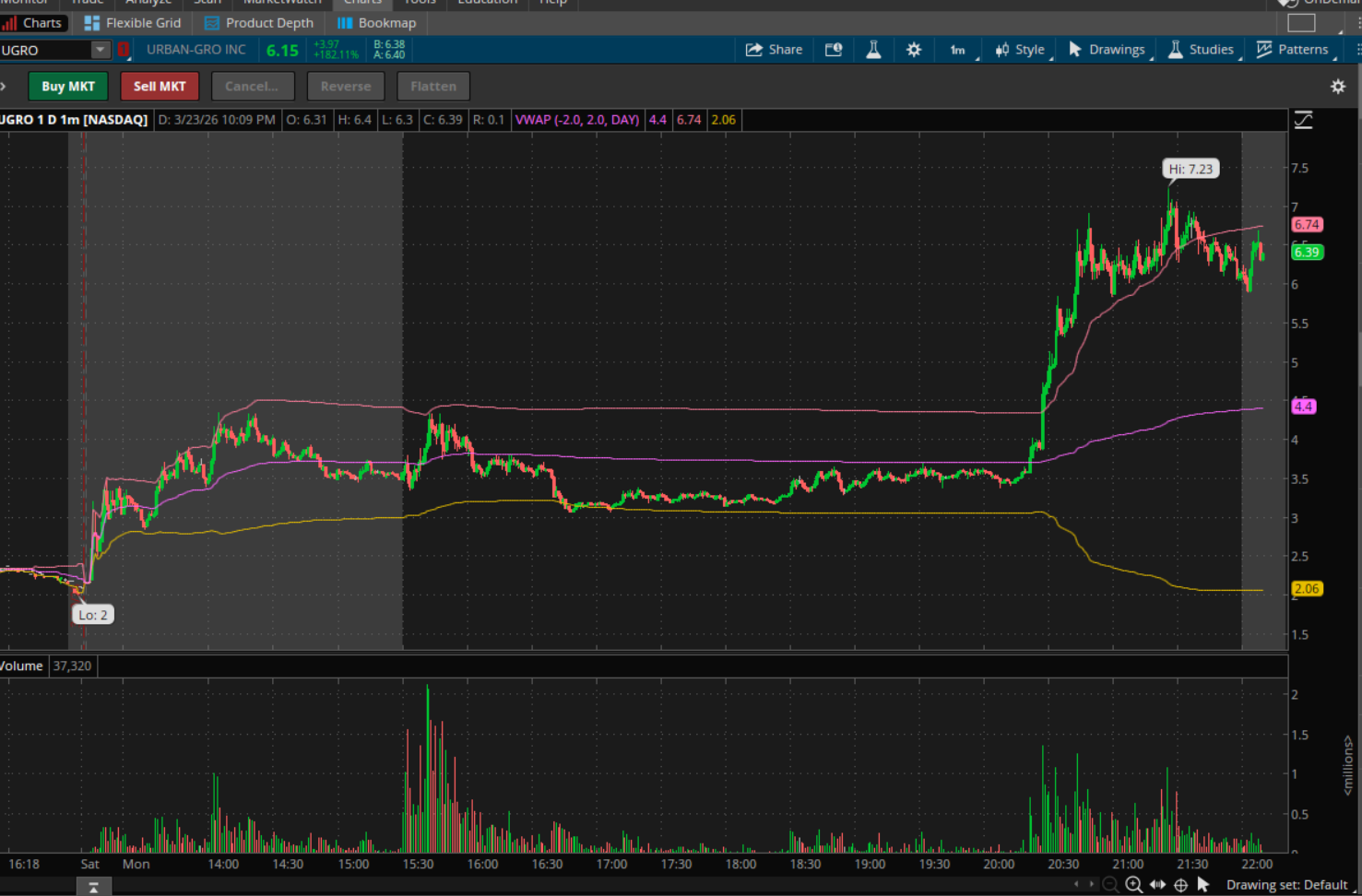Click the horizontal pan arrows icon
Image resolution: width=1362 pixels, height=896 pixels.
tap(1158, 885)
